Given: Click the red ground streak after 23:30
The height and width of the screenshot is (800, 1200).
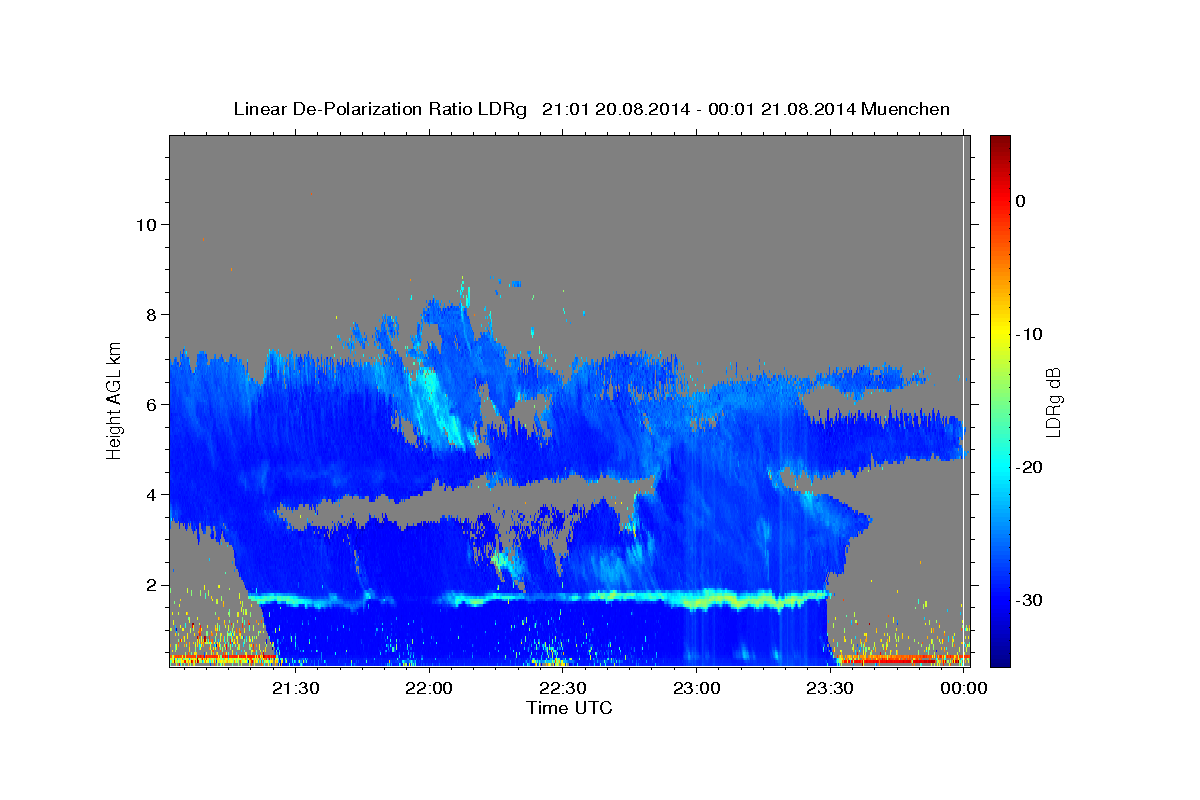Looking at the screenshot, I should 888,660.
